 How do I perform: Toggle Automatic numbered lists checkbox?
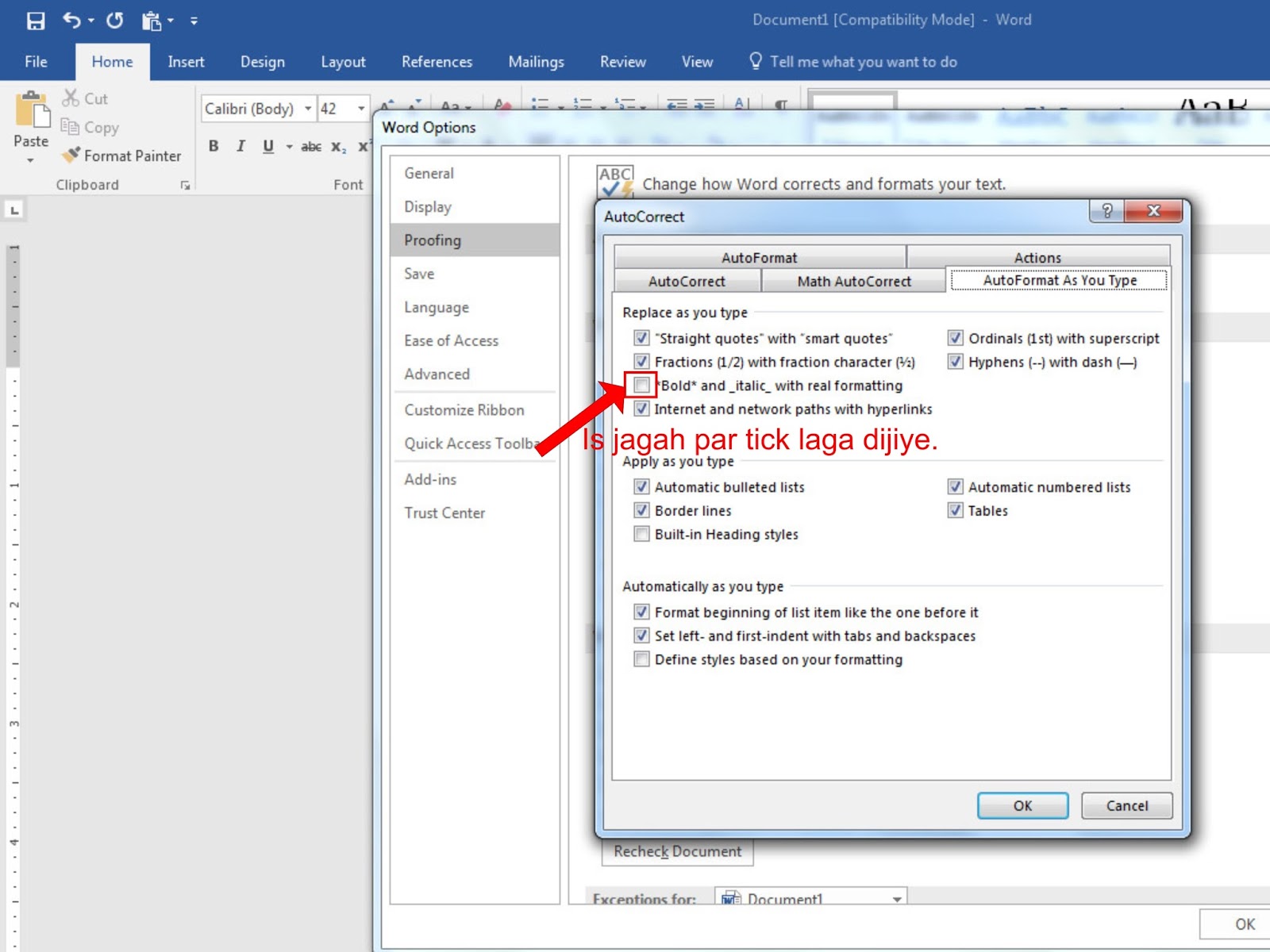956,487
